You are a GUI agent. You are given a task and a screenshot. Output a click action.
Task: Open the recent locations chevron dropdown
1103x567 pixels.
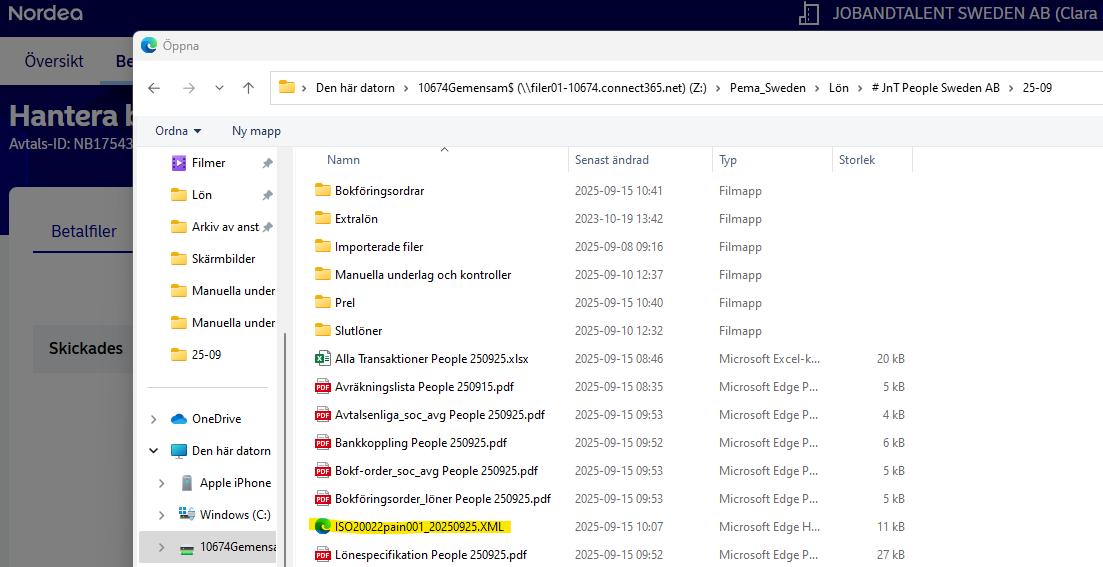coord(219,88)
